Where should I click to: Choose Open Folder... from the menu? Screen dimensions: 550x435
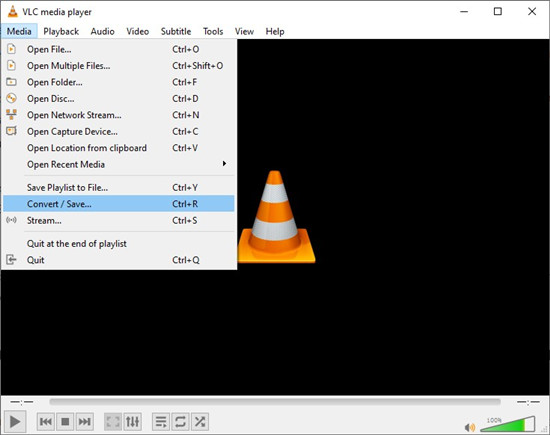pos(119,82)
